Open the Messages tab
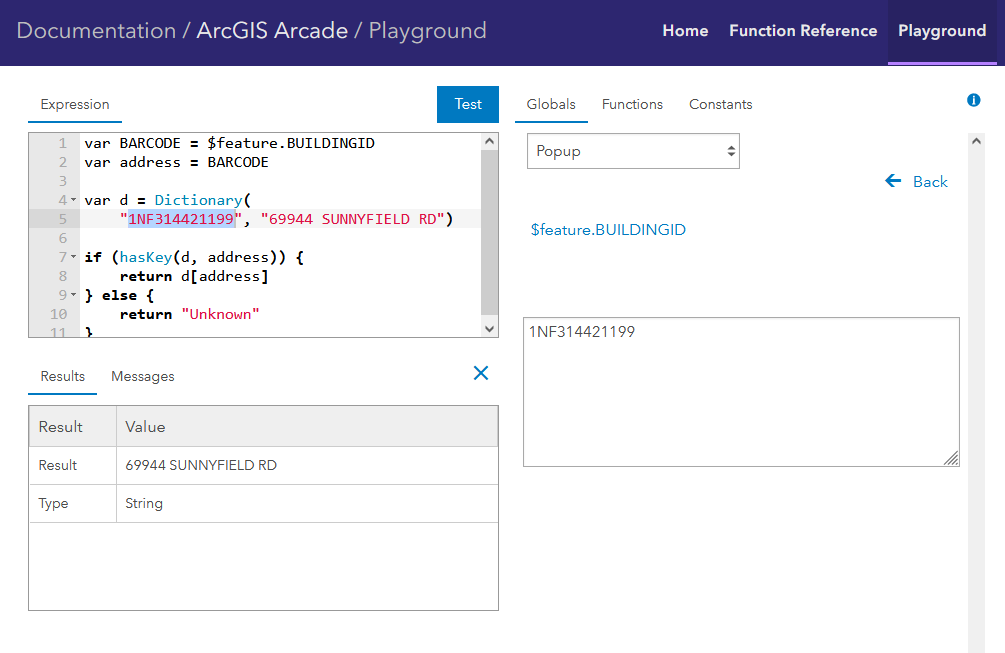Image resolution: width=1005 pixels, height=653 pixels. pyautogui.click(x=142, y=376)
